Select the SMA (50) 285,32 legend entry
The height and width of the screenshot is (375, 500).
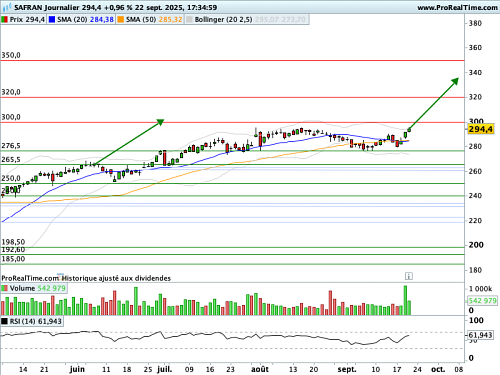[x=150, y=20]
